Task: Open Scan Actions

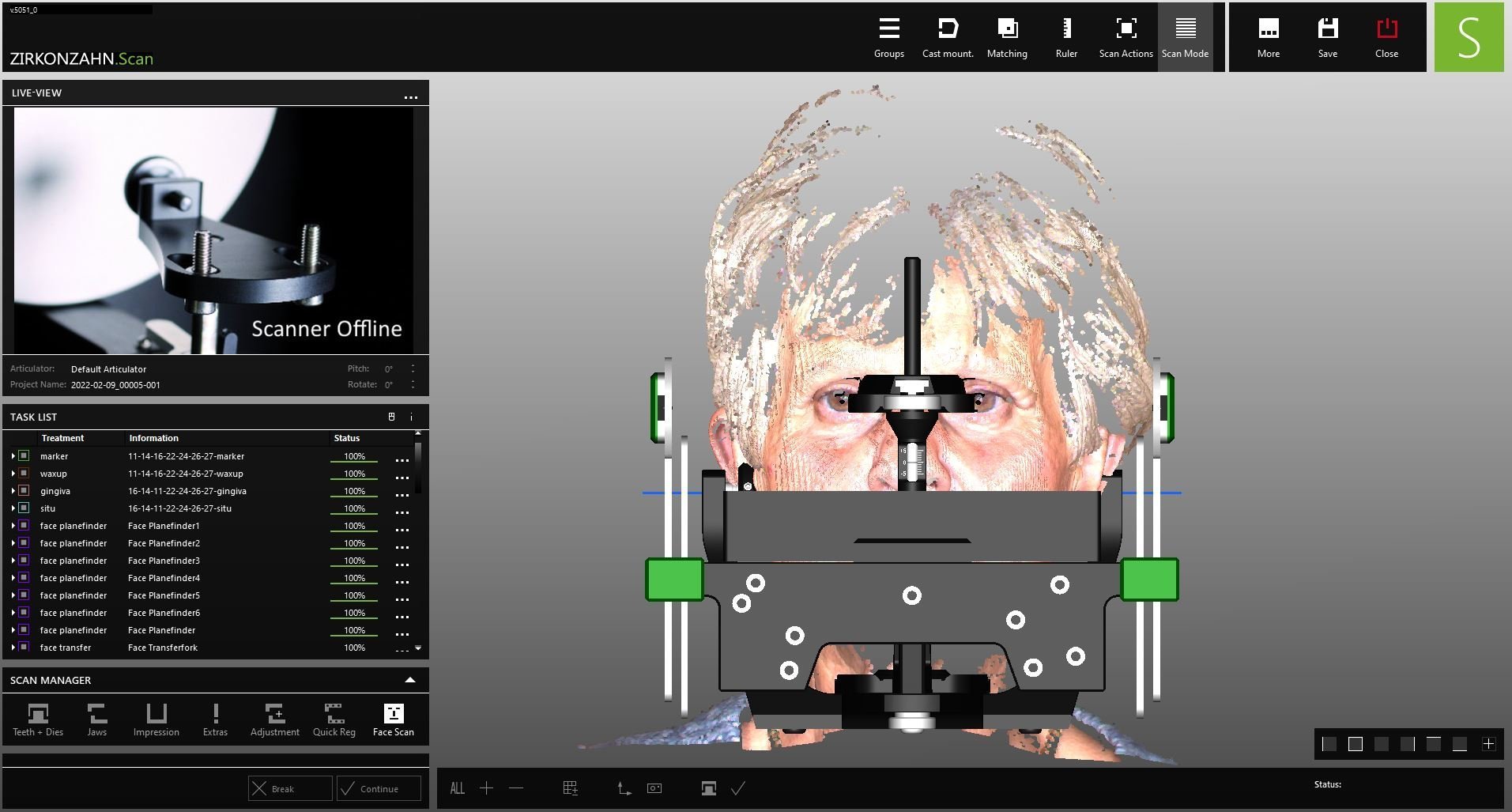Action: pyautogui.click(x=1126, y=37)
